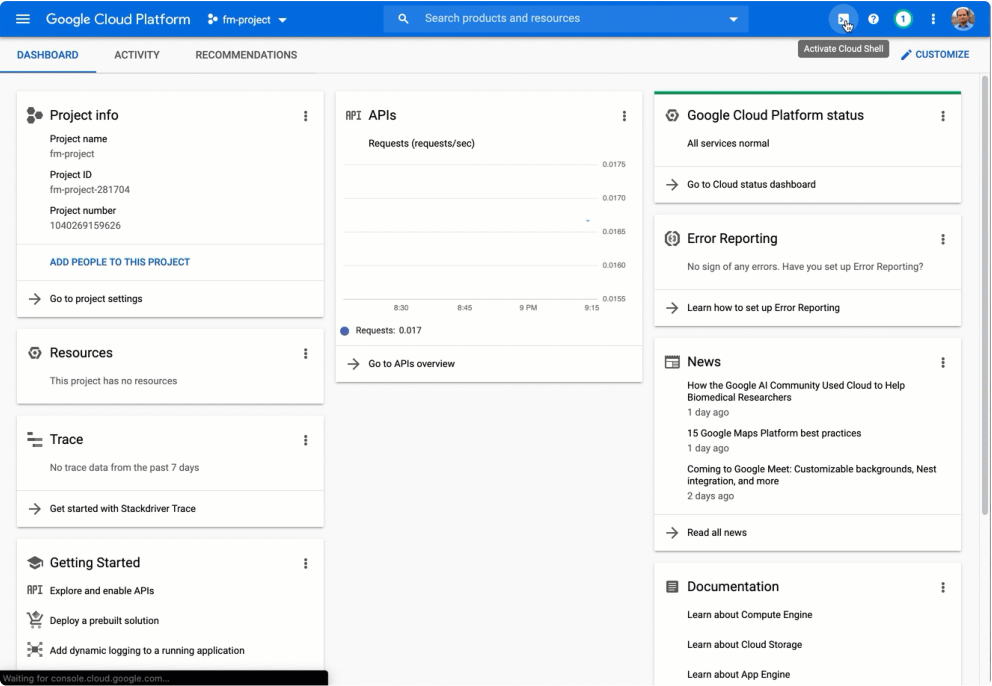Open the Help question mark icon
992x686 pixels.
pos(873,20)
